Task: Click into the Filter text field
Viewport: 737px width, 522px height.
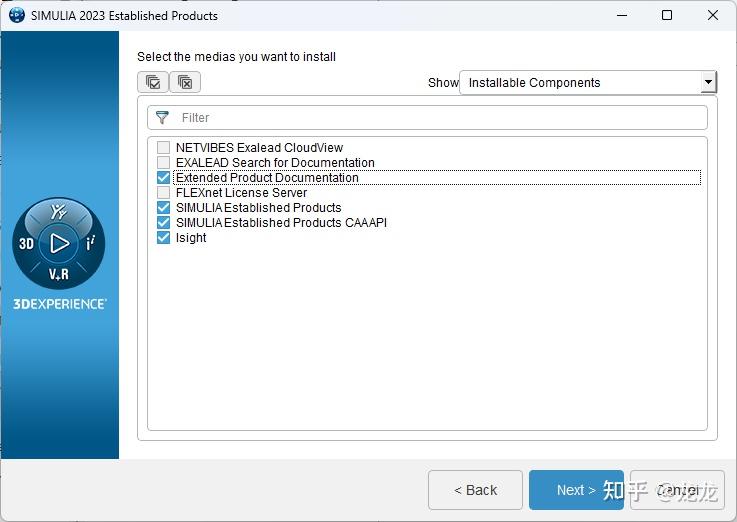Action: coord(440,118)
